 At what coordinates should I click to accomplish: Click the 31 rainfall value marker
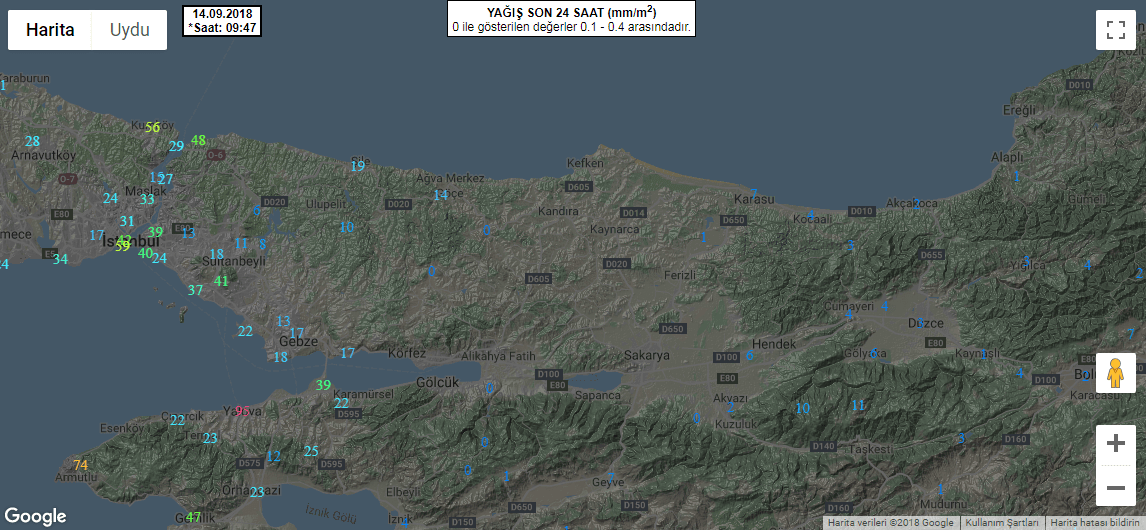tap(127, 221)
